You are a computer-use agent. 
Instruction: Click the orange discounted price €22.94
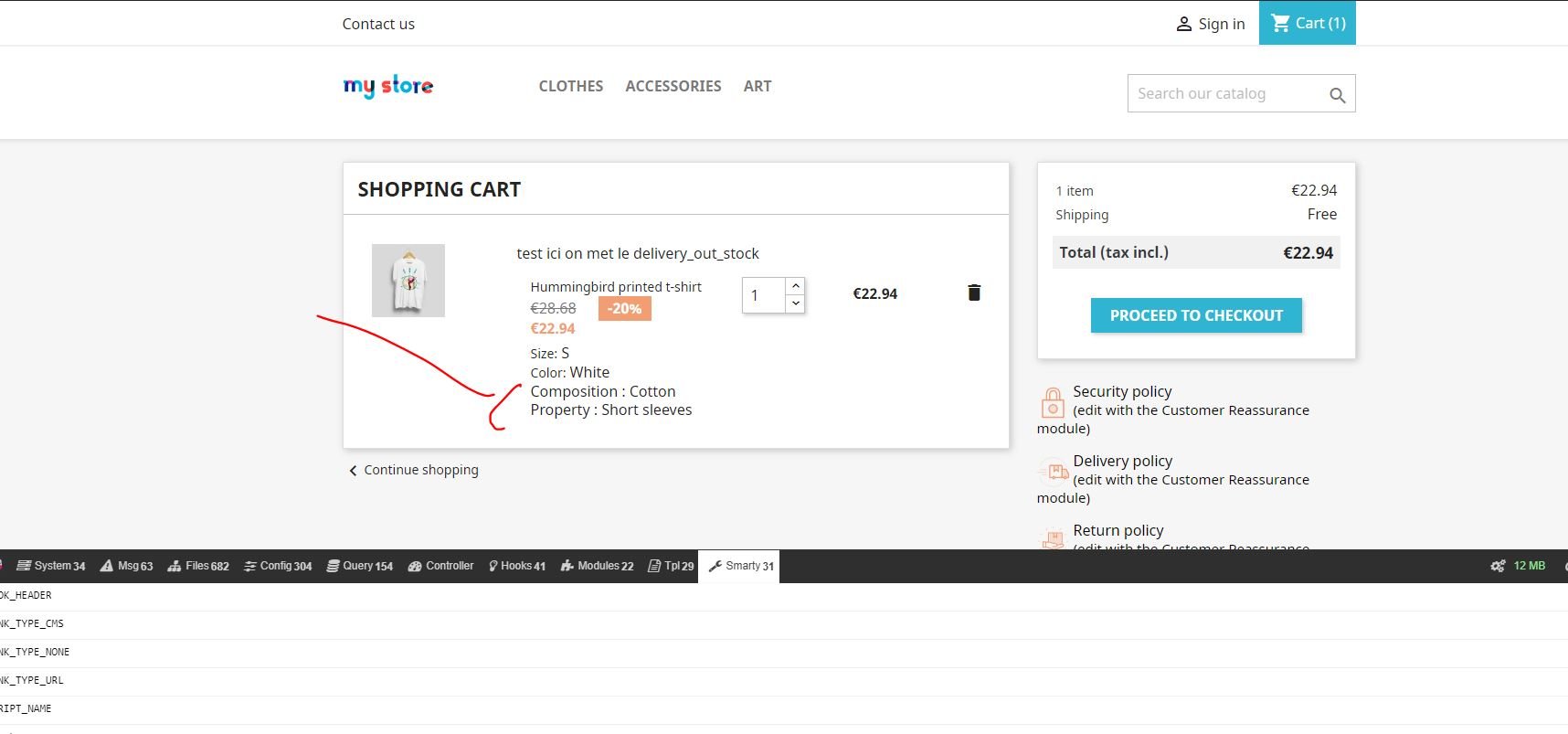pos(553,329)
